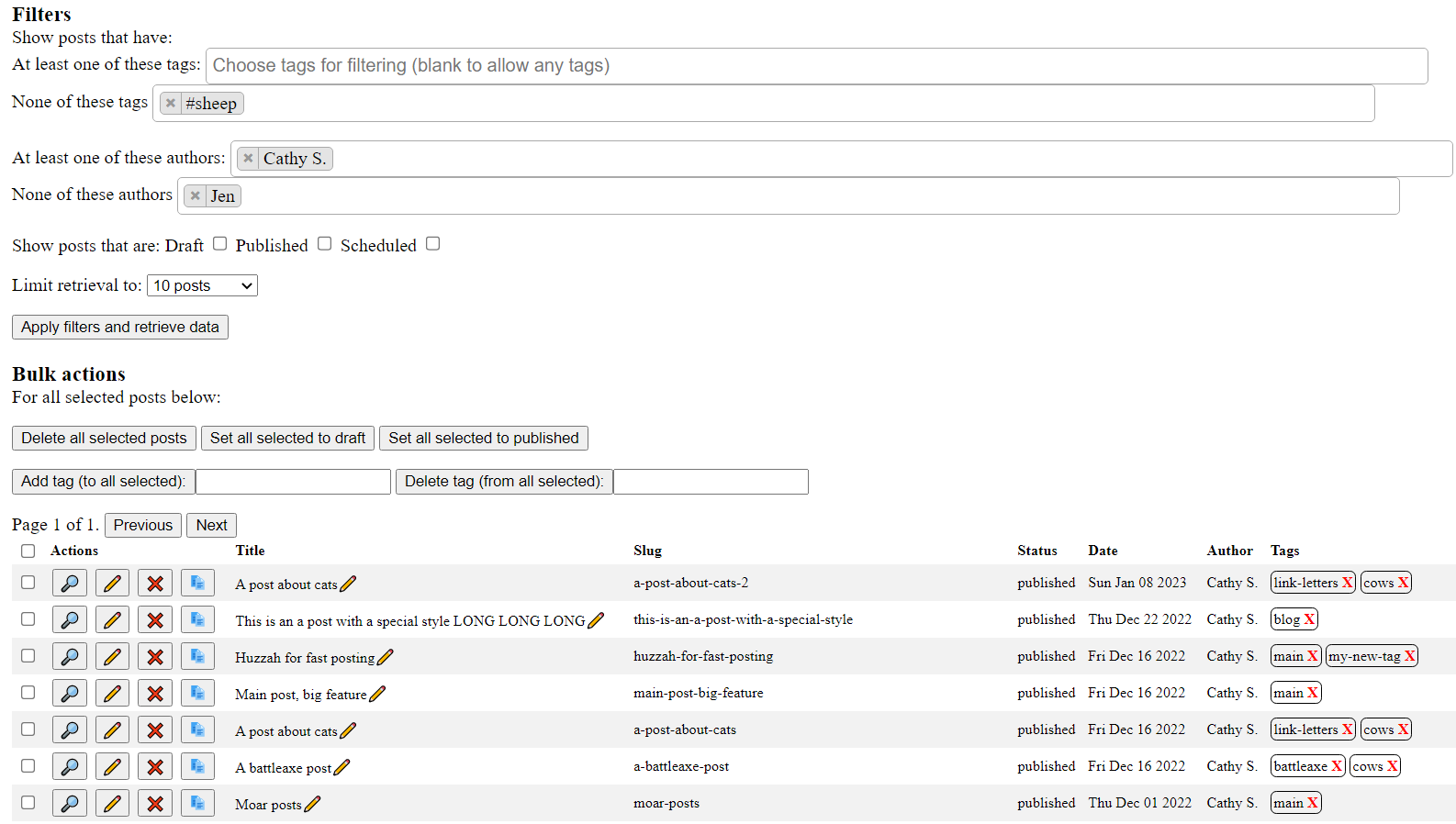Click the pencil edit icon for Huzzah for fast posting row
Viewport: 1456px width, 824px height.
tap(112, 657)
